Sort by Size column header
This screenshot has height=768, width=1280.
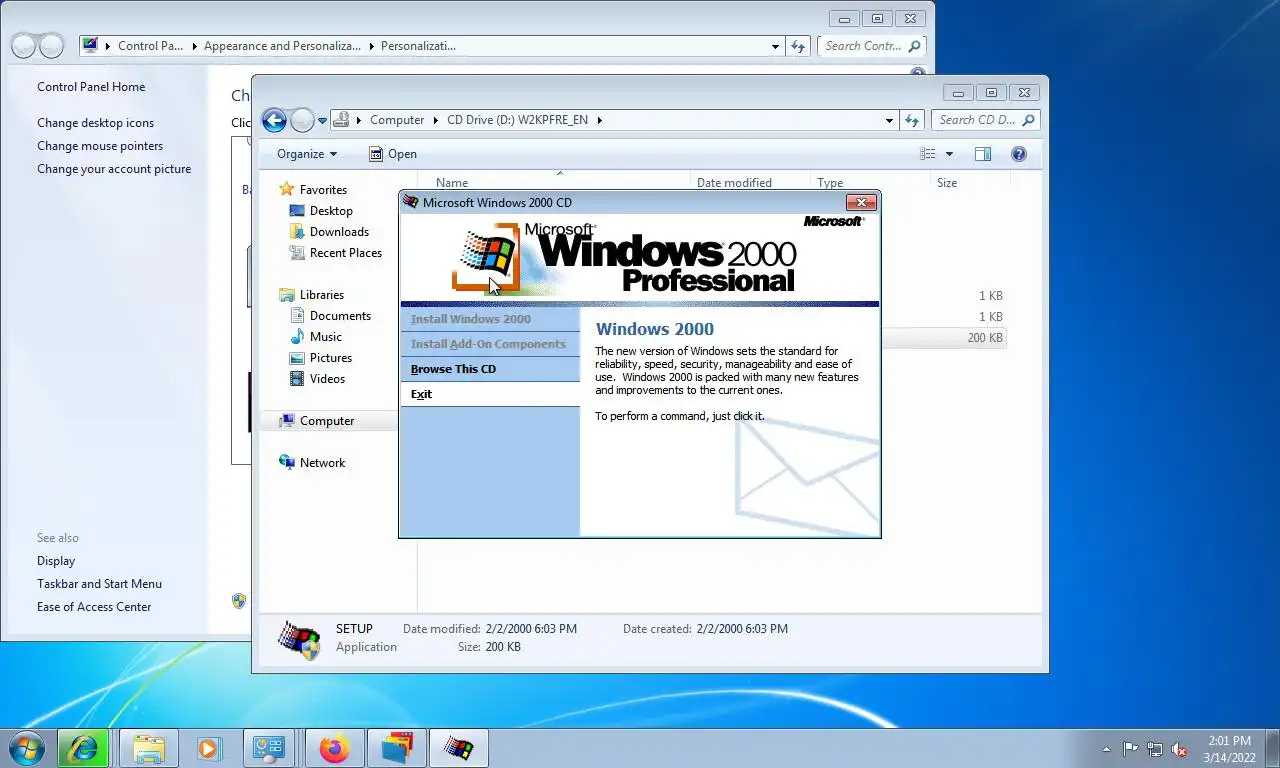(947, 183)
